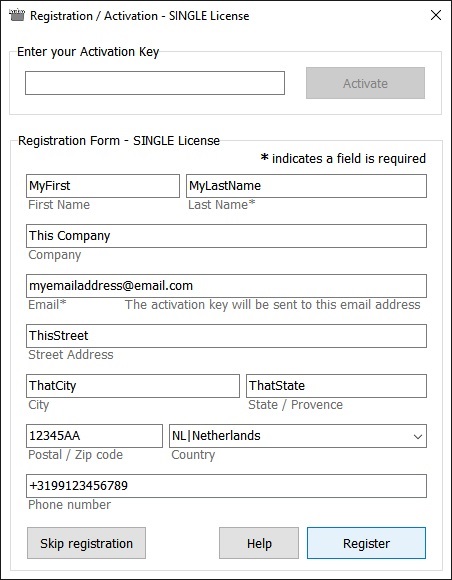The height and width of the screenshot is (580, 452).
Task: Open Help for the registration form
Action: (259, 543)
